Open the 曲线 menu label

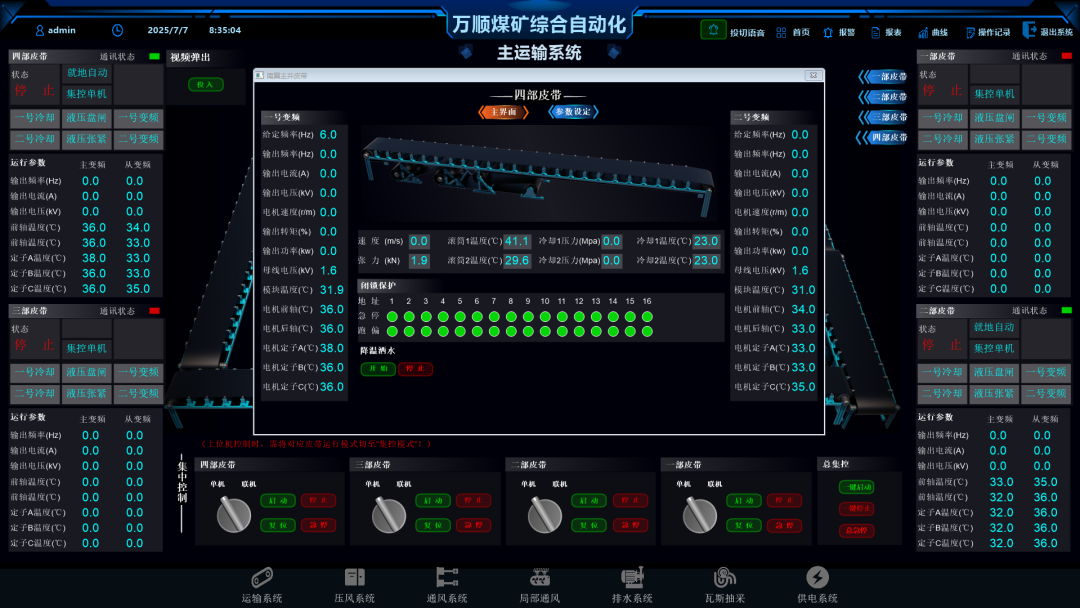[x=940, y=32]
